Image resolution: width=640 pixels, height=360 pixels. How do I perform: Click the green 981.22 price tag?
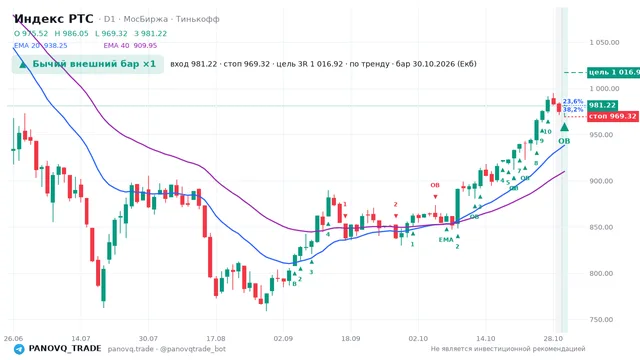[602, 105]
